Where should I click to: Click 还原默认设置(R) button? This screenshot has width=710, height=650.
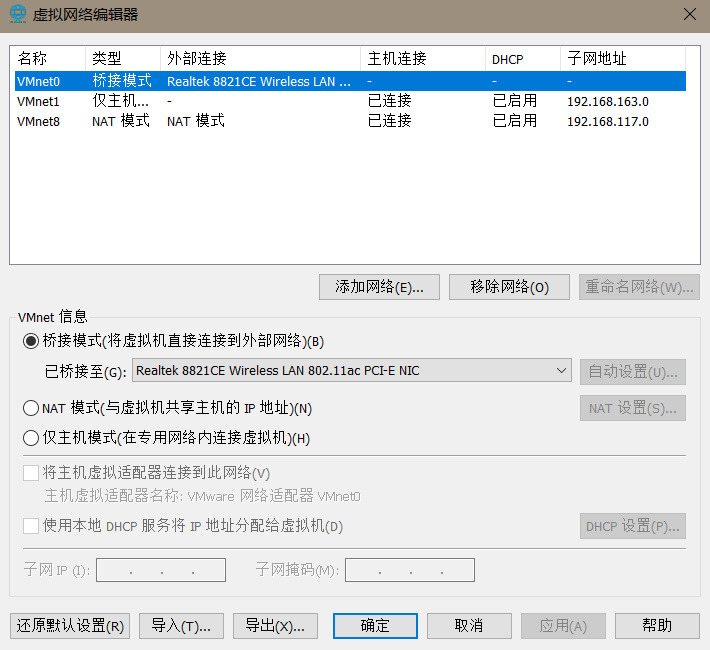click(70, 626)
